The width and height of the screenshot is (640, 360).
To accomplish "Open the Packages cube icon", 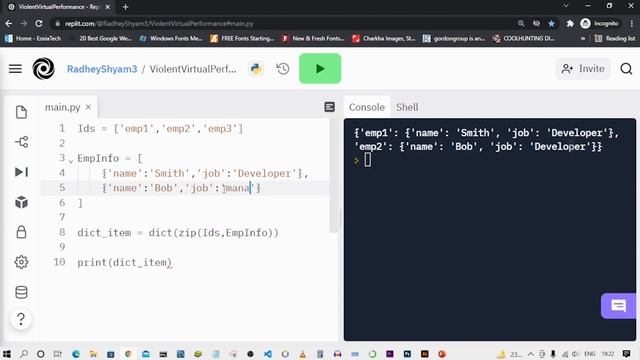I will coord(21,202).
